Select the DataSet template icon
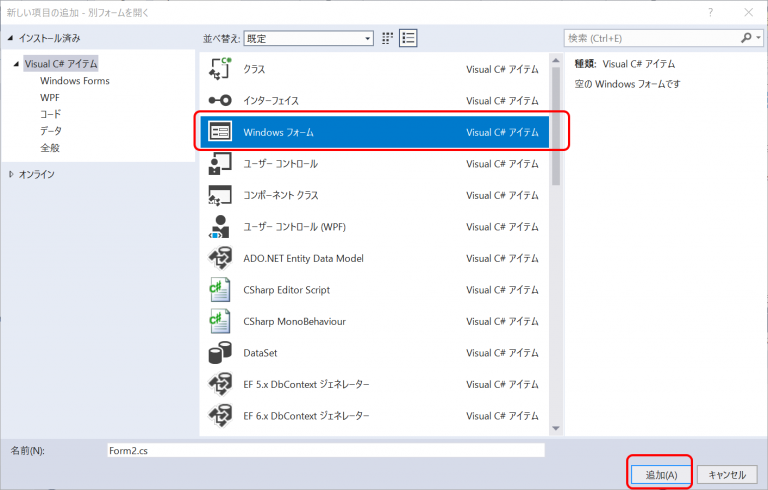The image size is (768, 490). click(x=220, y=353)
